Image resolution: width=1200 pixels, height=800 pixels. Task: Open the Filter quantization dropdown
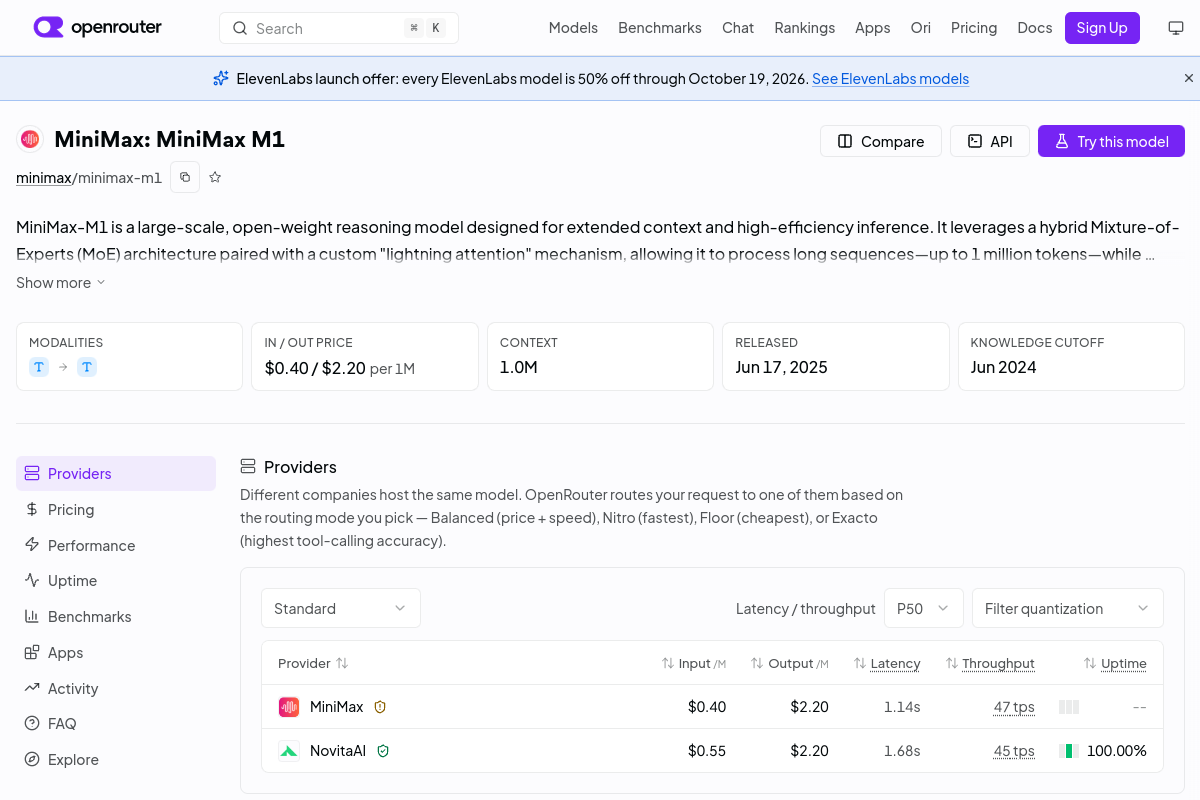coord(1068,608)
